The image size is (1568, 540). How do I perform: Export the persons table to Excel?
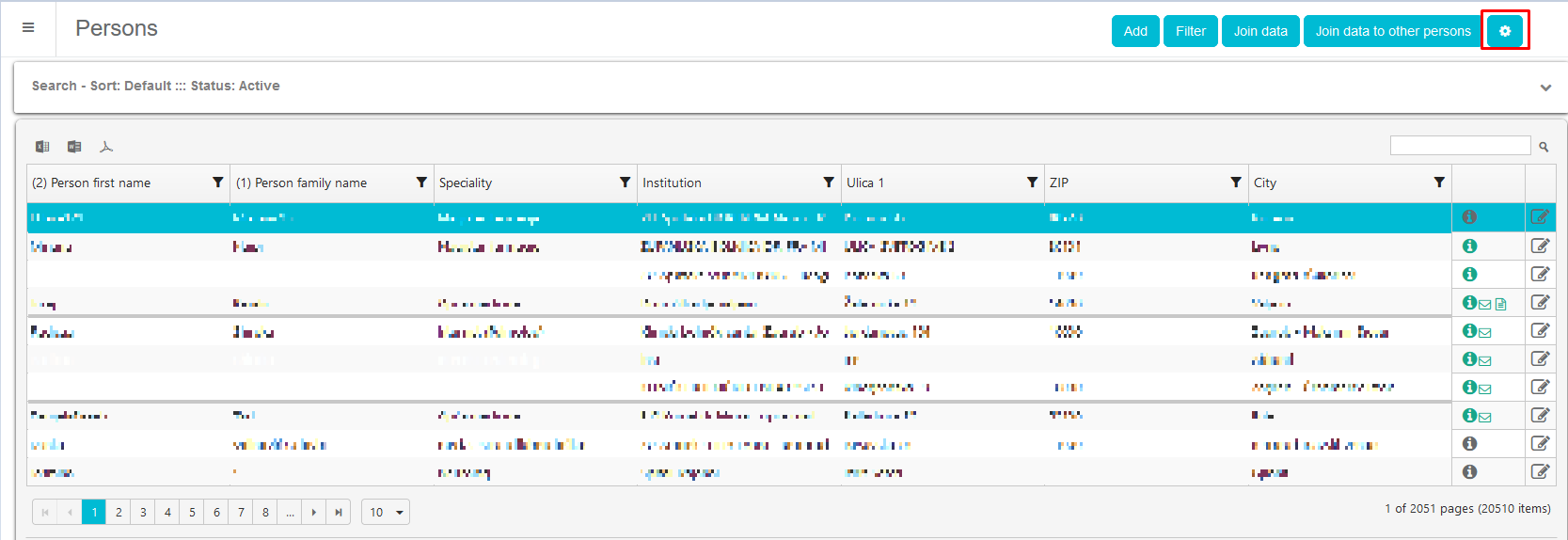pyautogui.click(x=42, y=147)
